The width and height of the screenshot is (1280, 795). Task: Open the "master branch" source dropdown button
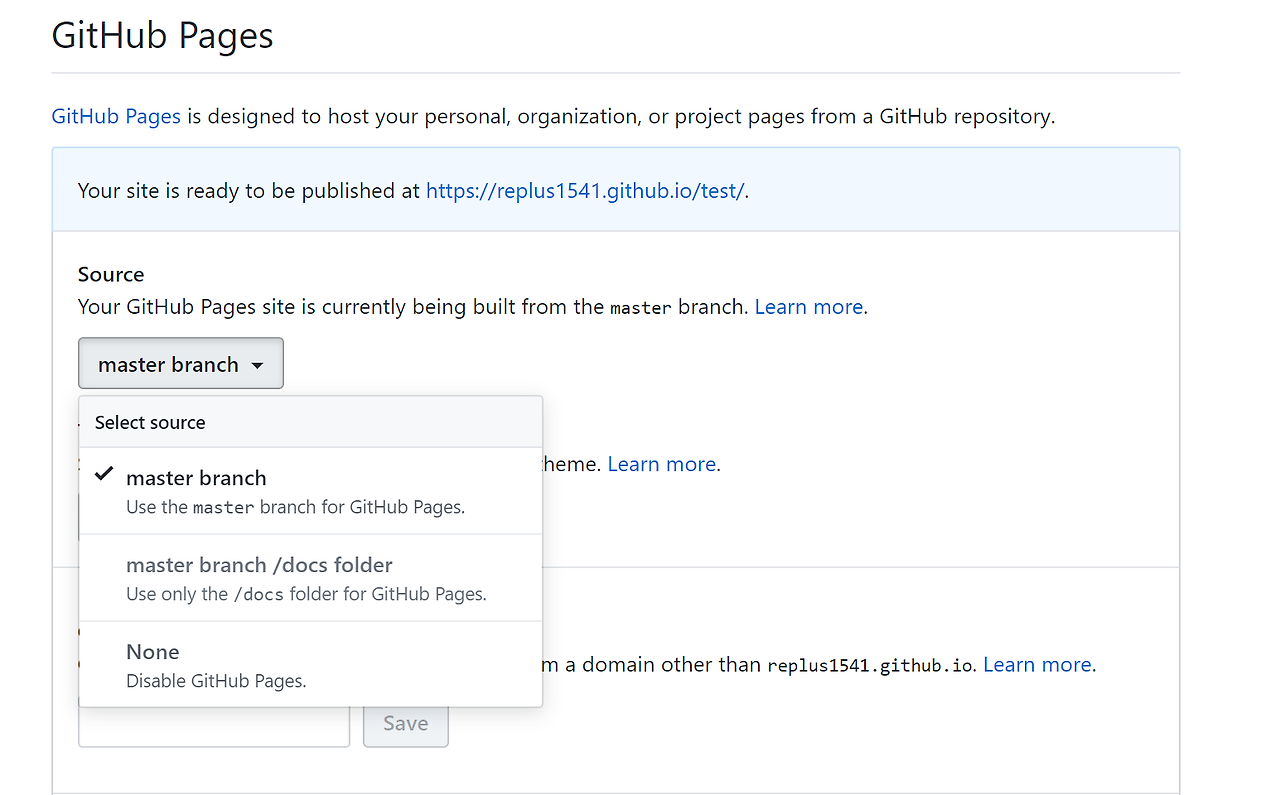pos(180,364)
